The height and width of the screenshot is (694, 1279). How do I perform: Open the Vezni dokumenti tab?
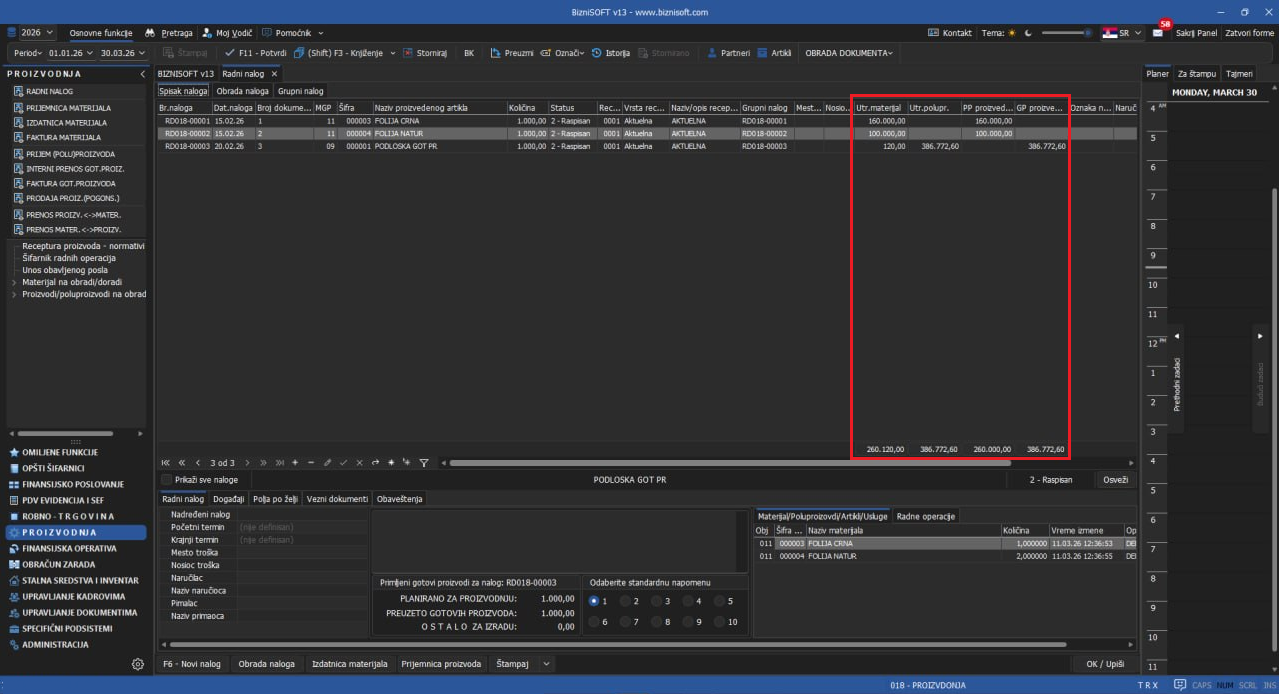pos(337,499)
